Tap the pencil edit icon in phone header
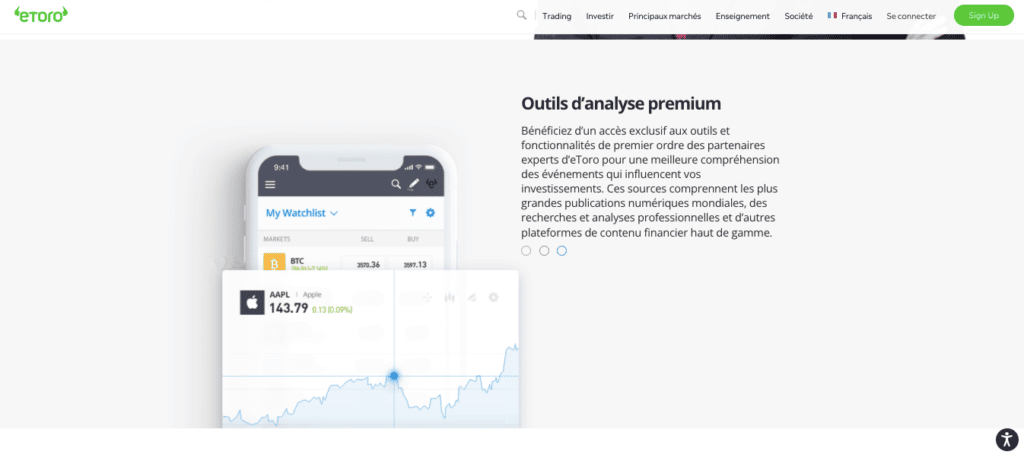1024x458 pixels. [x=414, y=185]
